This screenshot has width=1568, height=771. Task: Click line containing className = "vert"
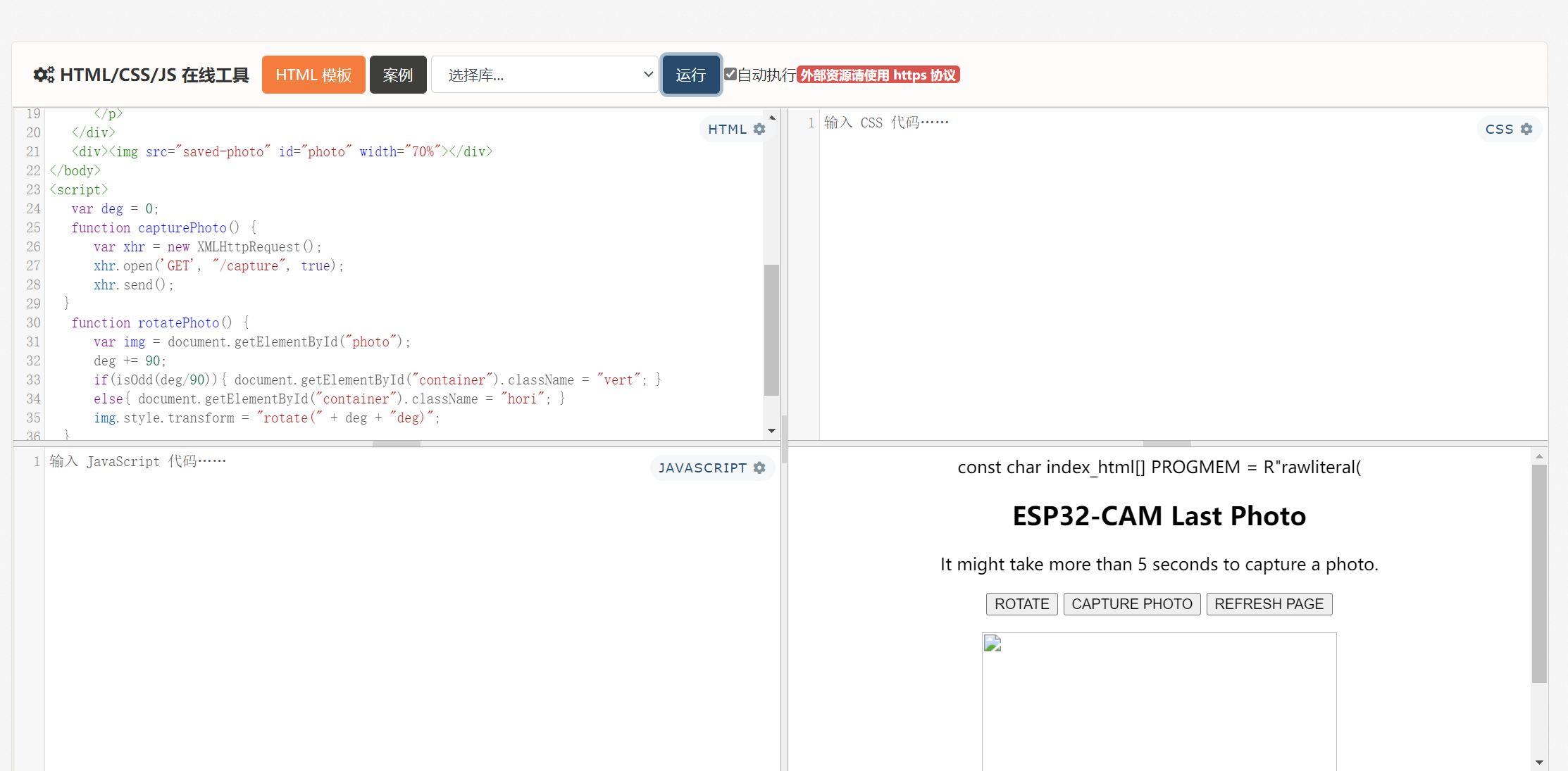377,380
